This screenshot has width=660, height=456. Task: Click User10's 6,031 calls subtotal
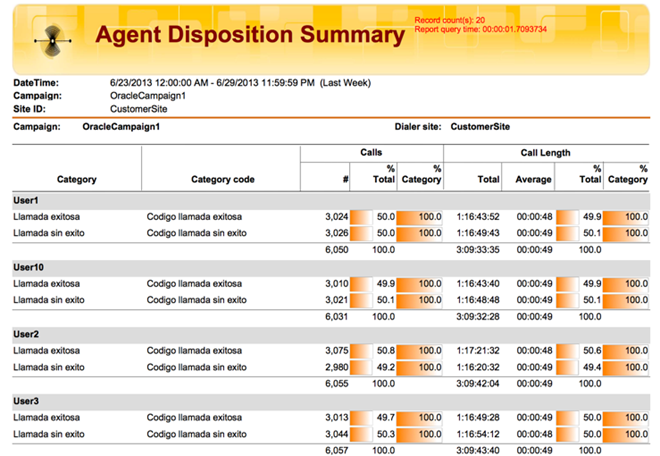tap(335, 316)
